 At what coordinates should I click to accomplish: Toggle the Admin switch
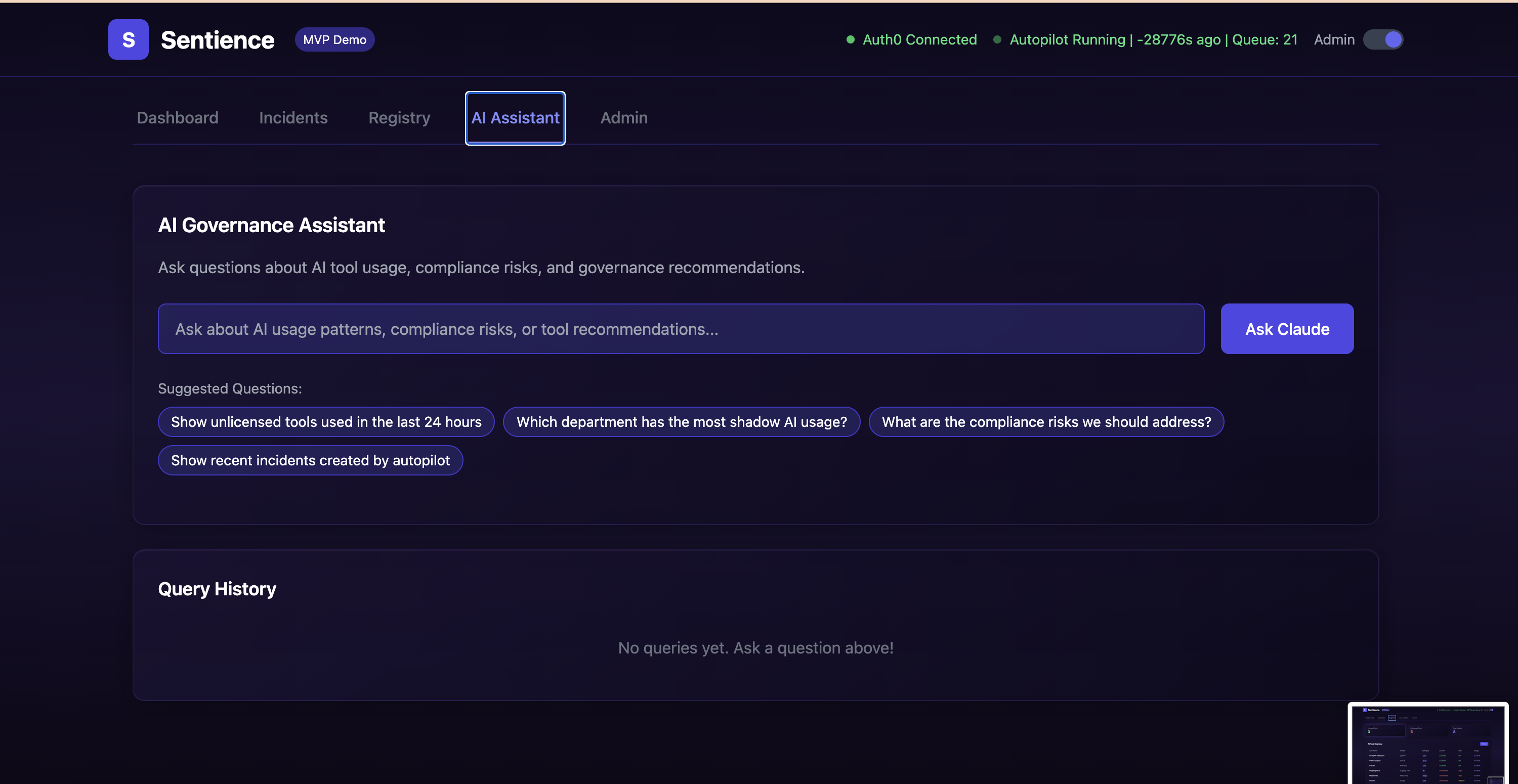tap(1382, 39)
